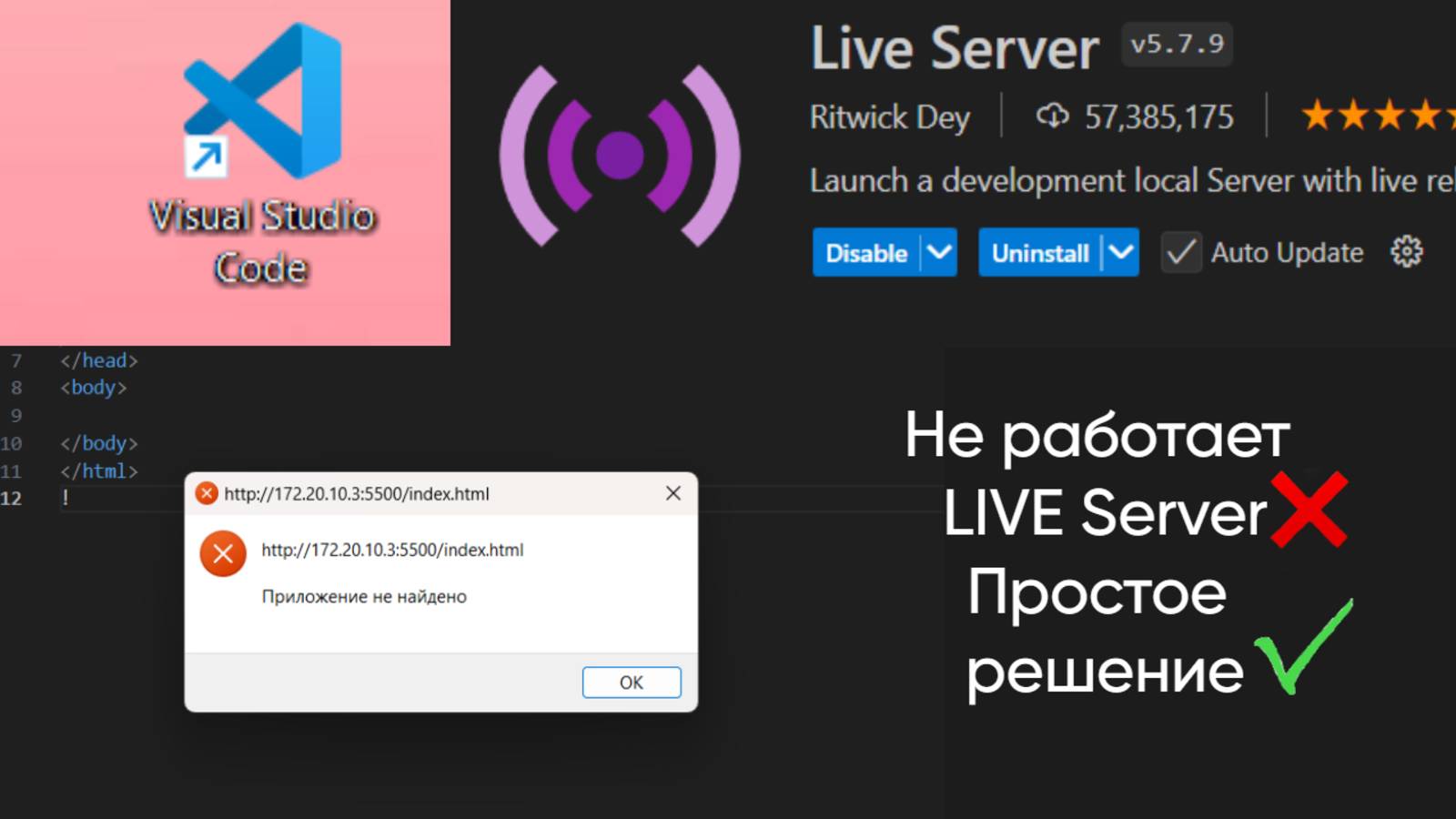The image size is (1456, 819).
Task: Select the closing body tag on line 10
Action: 100,443
